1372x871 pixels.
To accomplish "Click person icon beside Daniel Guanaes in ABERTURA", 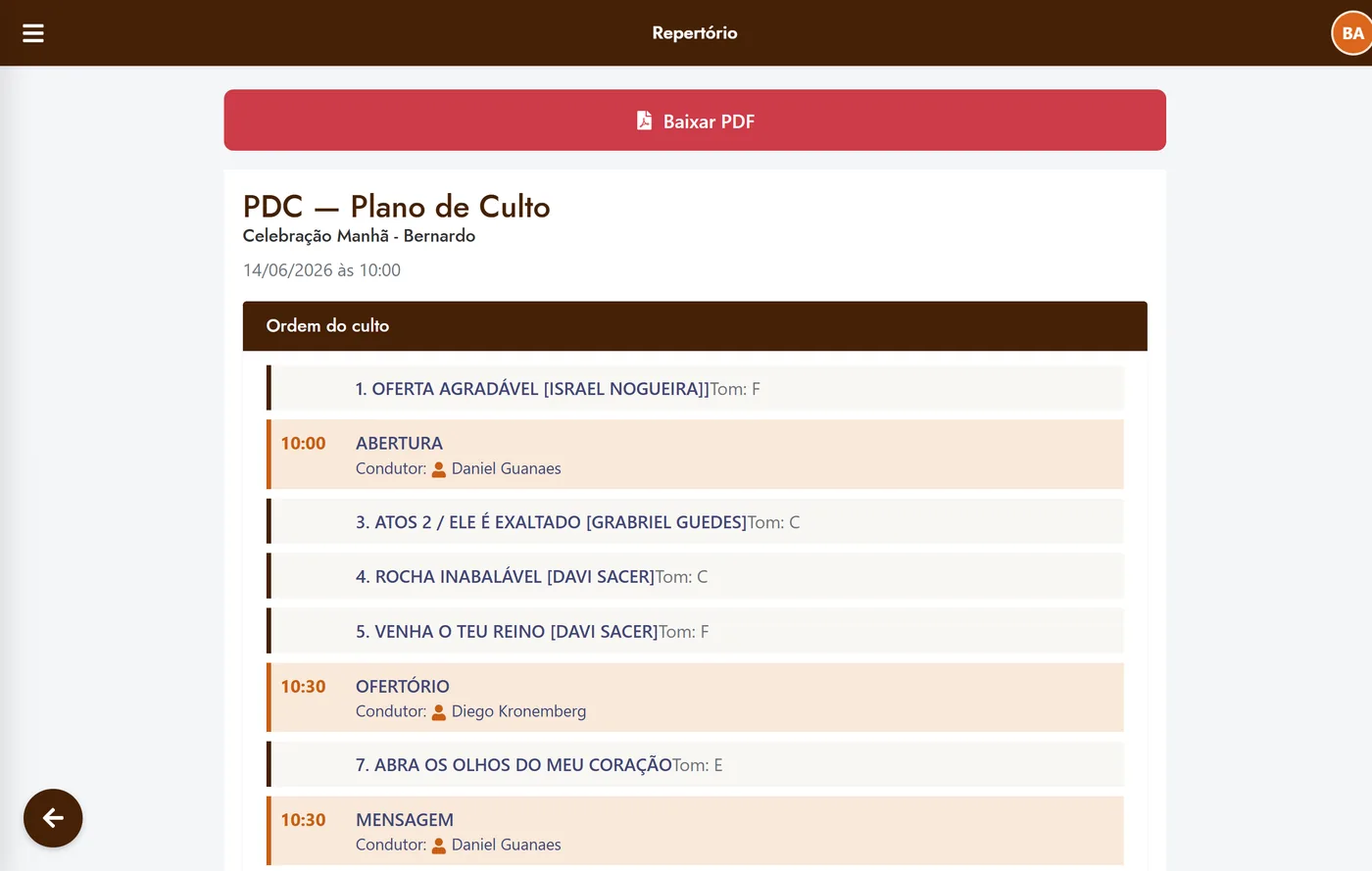I will (439, 469).
